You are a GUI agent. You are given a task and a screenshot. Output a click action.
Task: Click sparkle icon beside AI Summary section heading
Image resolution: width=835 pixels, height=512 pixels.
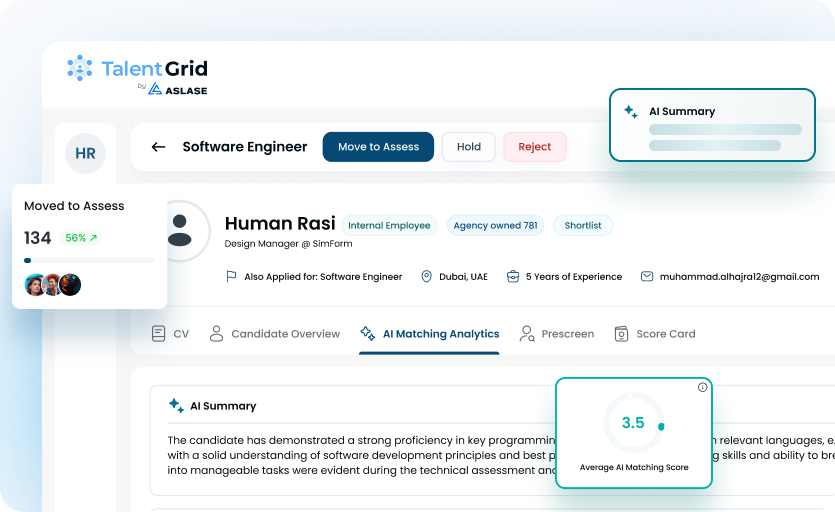[x=176, y=405]
